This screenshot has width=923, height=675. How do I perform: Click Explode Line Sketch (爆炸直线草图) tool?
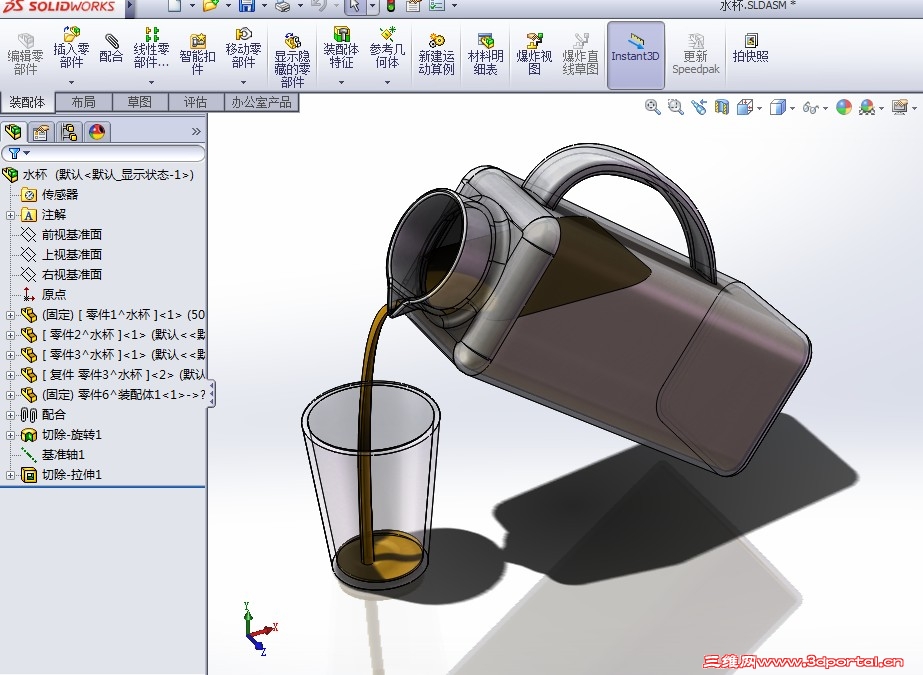coord(580,55)
